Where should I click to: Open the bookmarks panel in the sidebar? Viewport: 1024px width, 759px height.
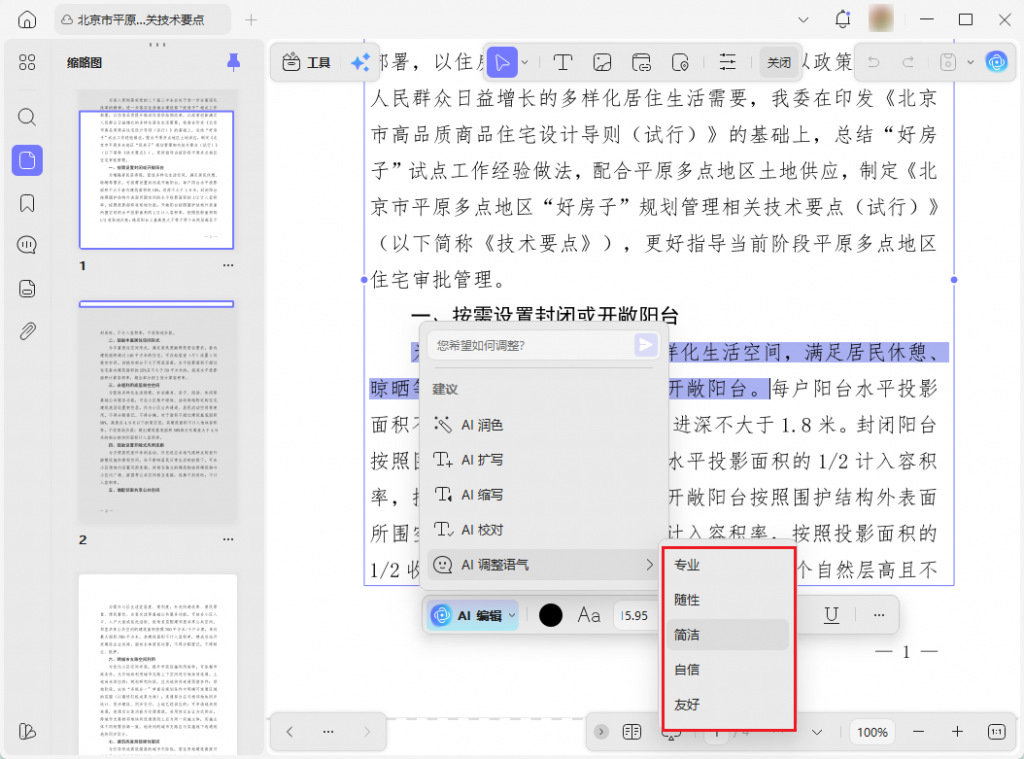[27, 203]
